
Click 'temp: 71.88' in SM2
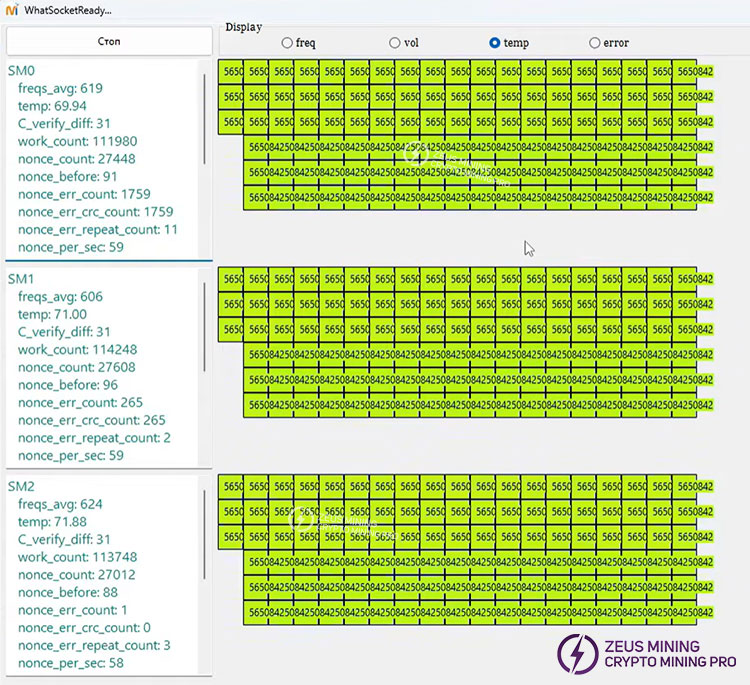53,522
